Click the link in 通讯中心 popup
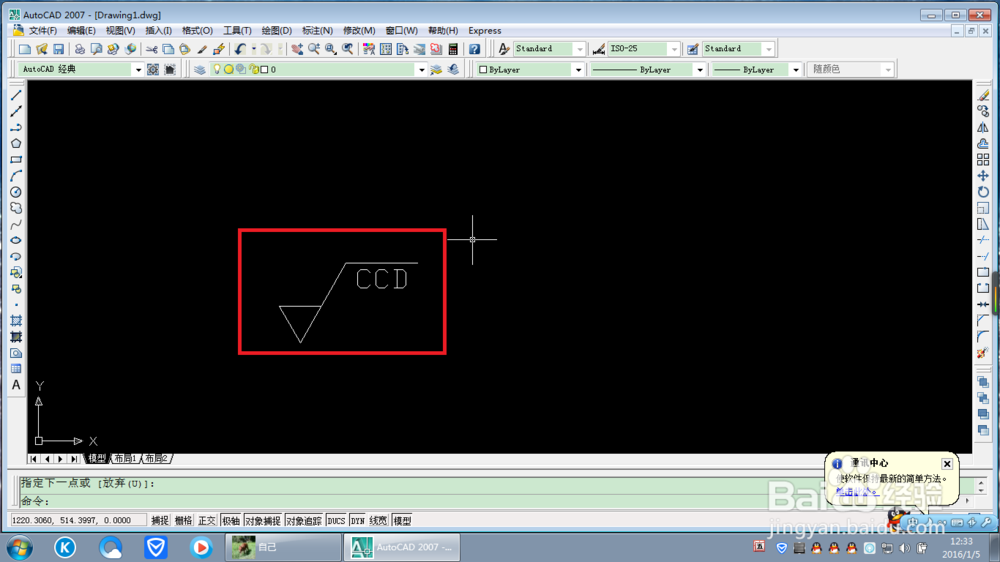The image size is (1000, 562). (857, 491)
